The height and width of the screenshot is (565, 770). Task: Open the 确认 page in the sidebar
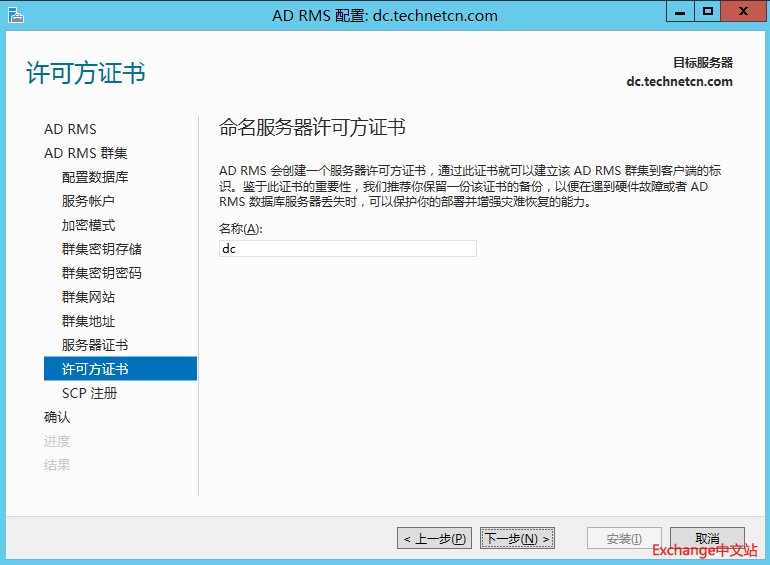pos(57,417)
